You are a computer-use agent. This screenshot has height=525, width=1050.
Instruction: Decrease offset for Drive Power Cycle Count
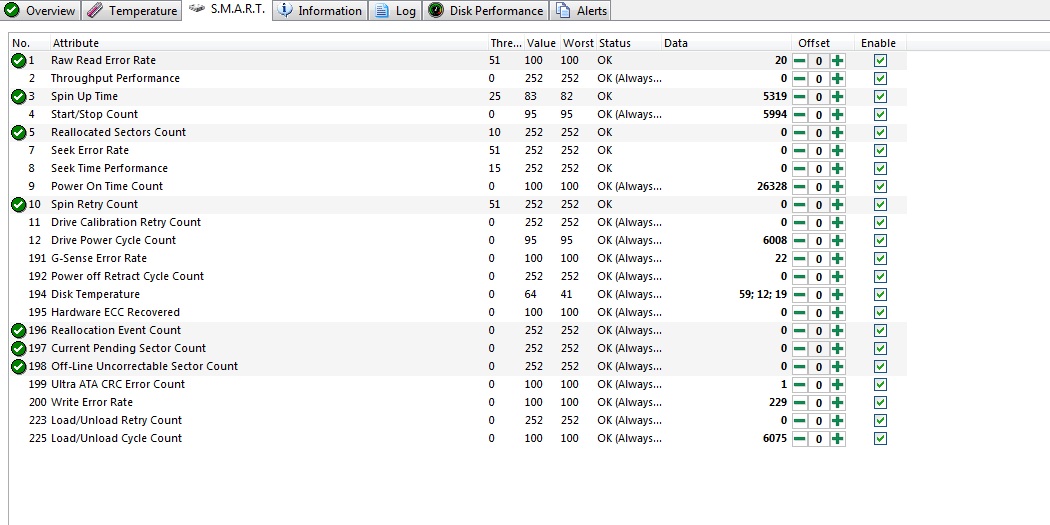tap(800, 241)
